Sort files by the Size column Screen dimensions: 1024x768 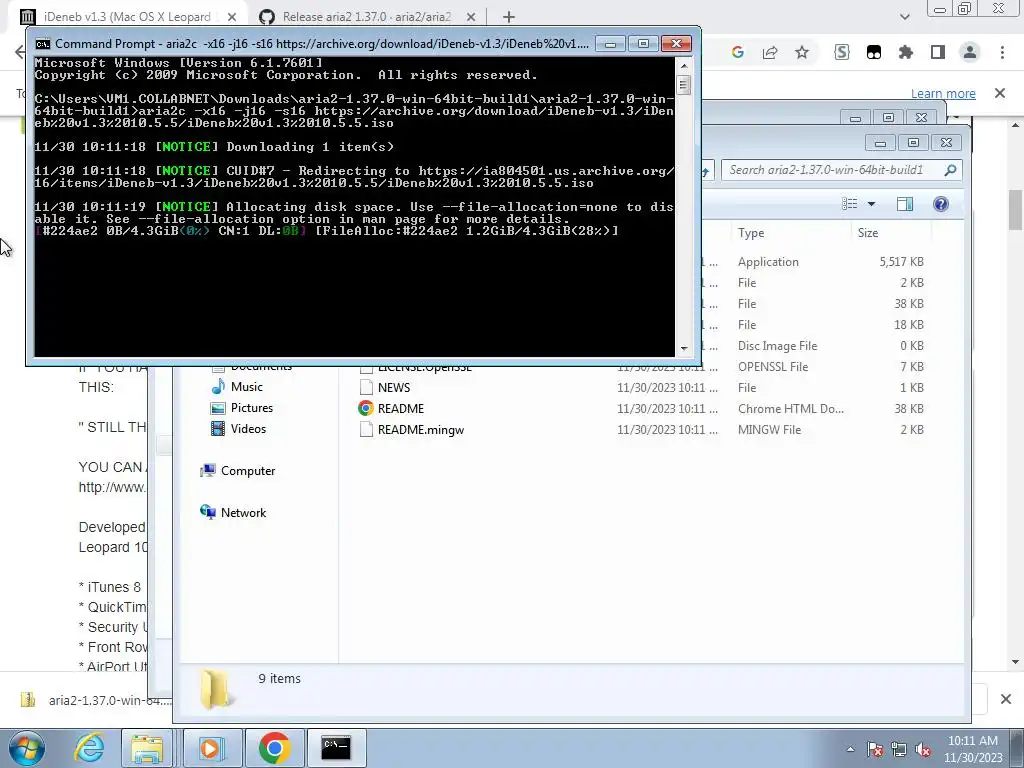click(x=893, y=233)
